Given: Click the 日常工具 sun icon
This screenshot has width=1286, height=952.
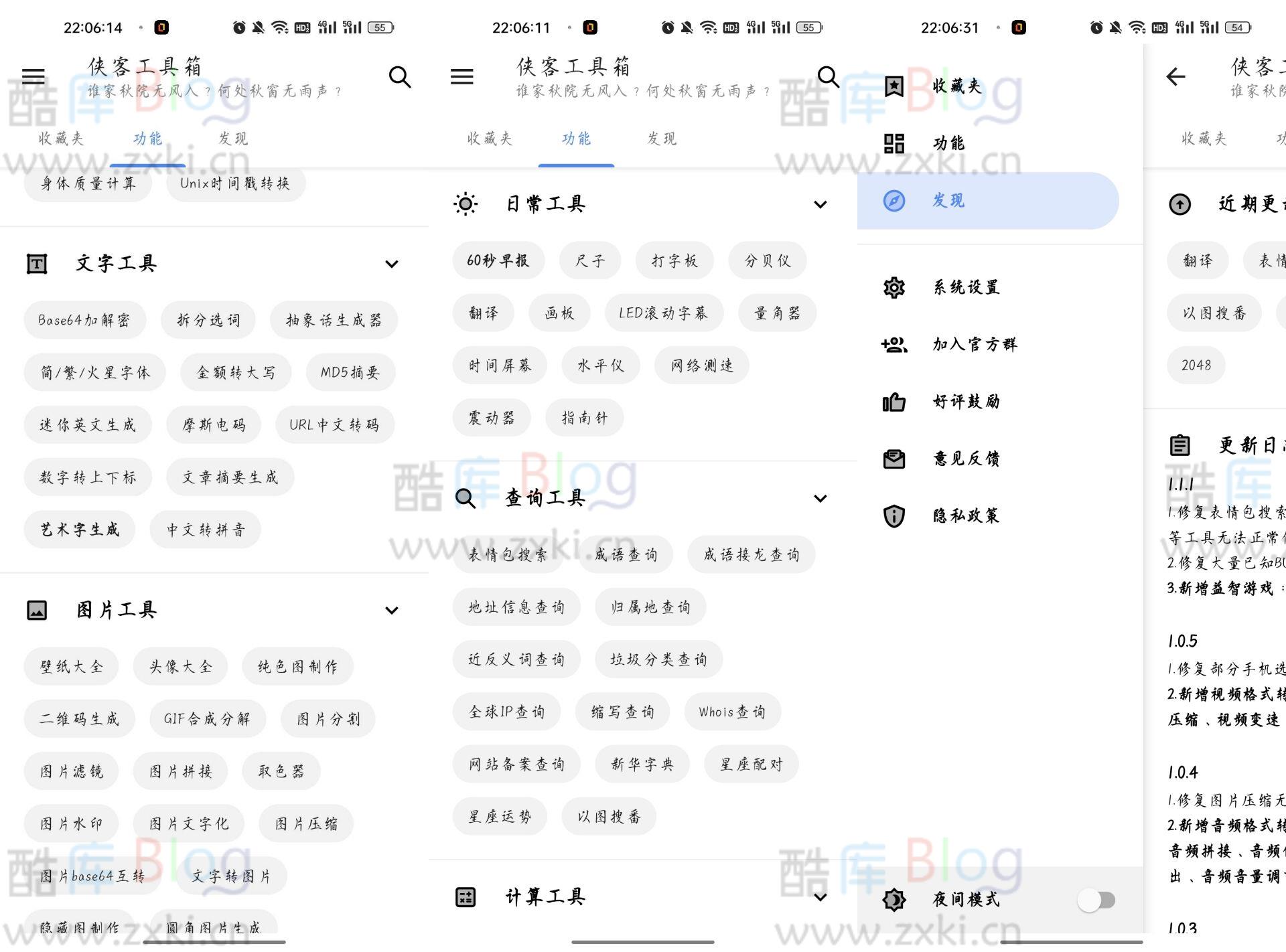Looking at the screenshot, I should coord(467,203).
